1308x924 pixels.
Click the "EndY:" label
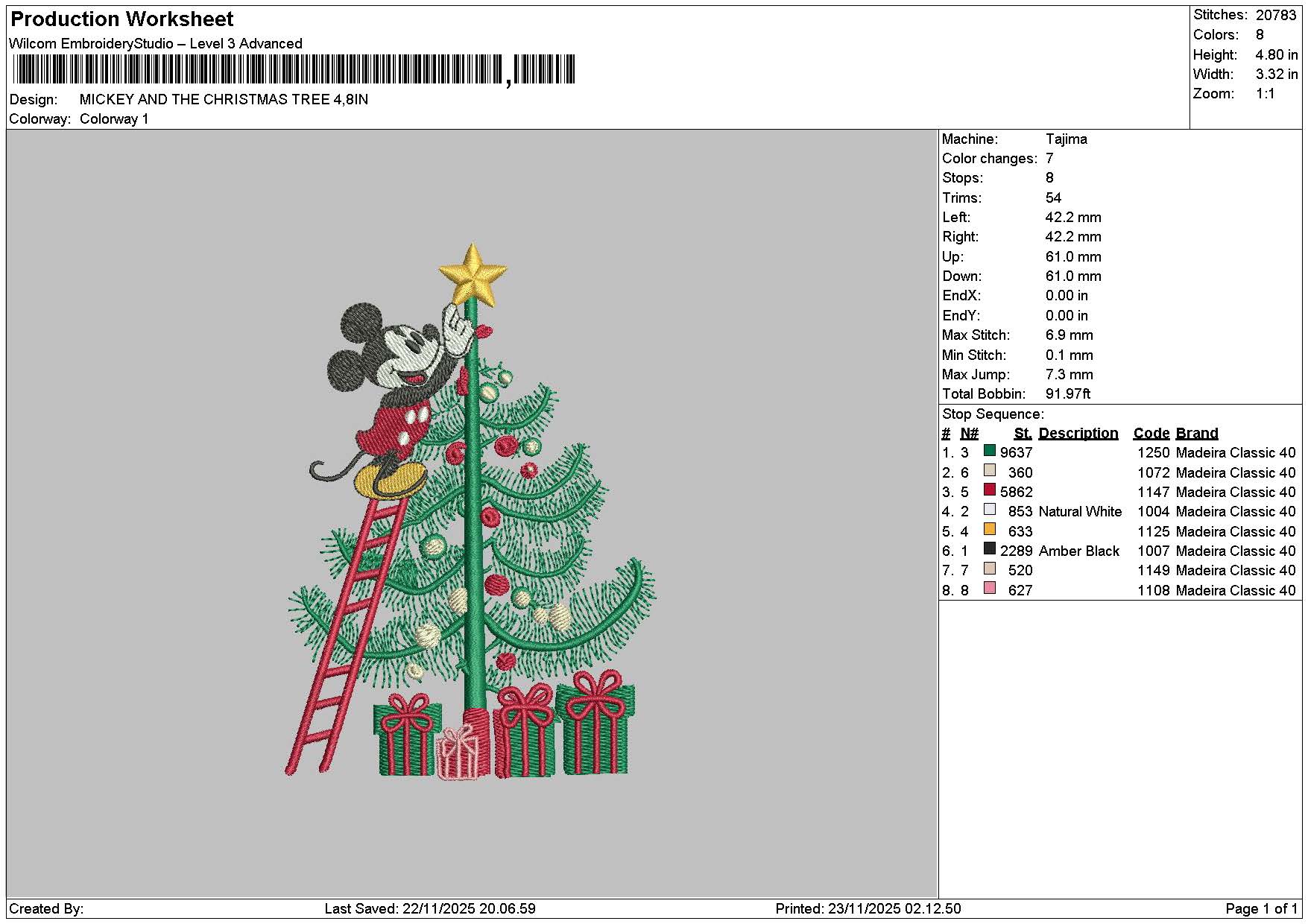point(963,316)
